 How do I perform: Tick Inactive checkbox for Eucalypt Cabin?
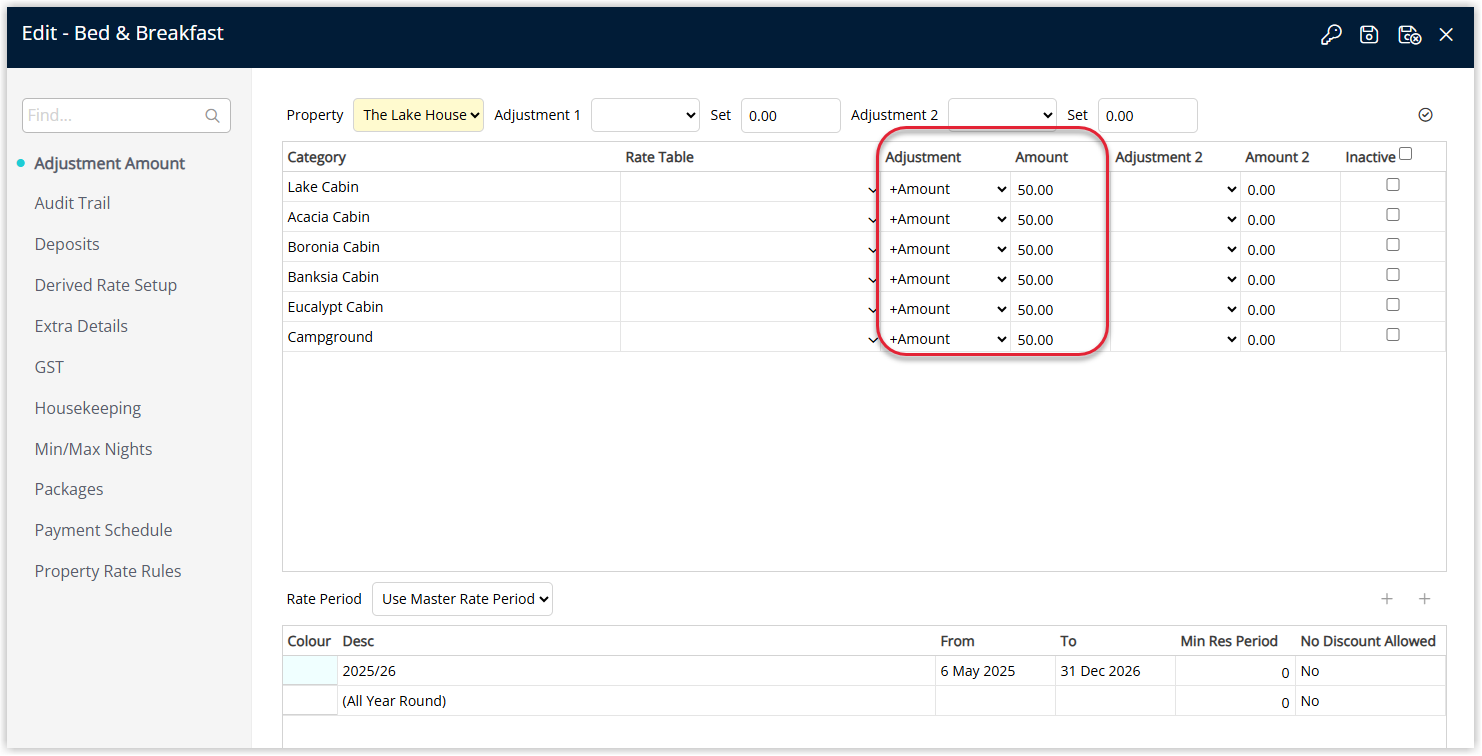pos(1393,305)
